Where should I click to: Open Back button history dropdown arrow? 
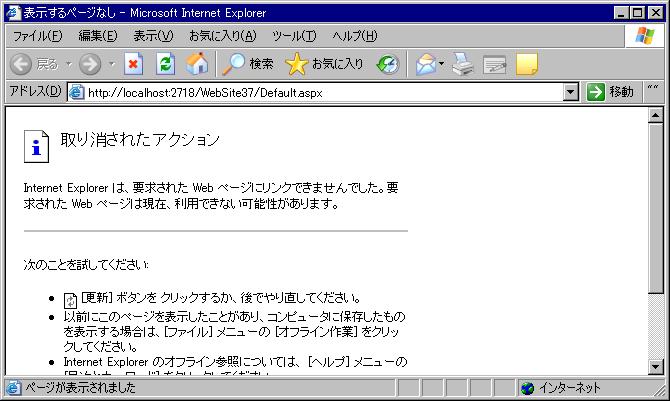click(69, 64)
